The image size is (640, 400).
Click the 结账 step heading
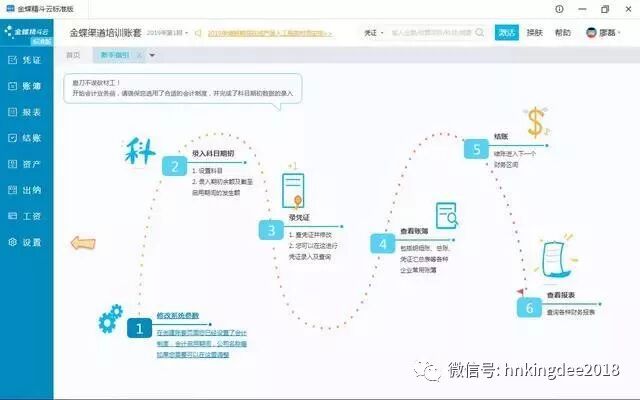click(501, 136)
